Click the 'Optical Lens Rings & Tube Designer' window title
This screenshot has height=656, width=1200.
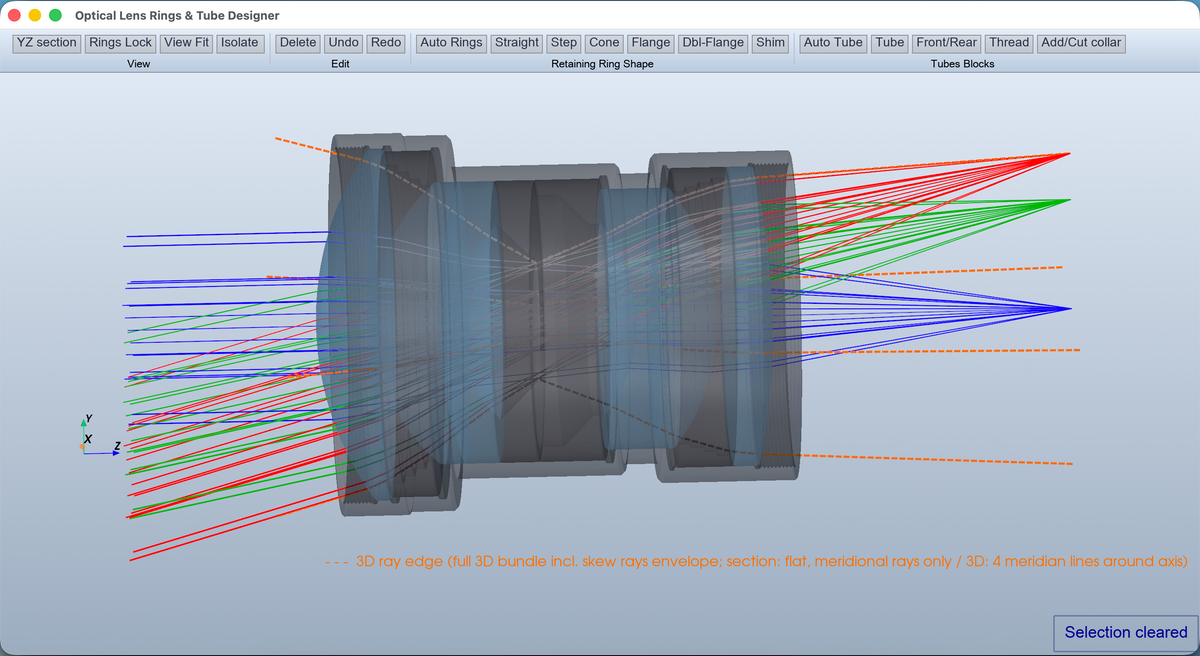pyautogui.click(x=177, y=16)
